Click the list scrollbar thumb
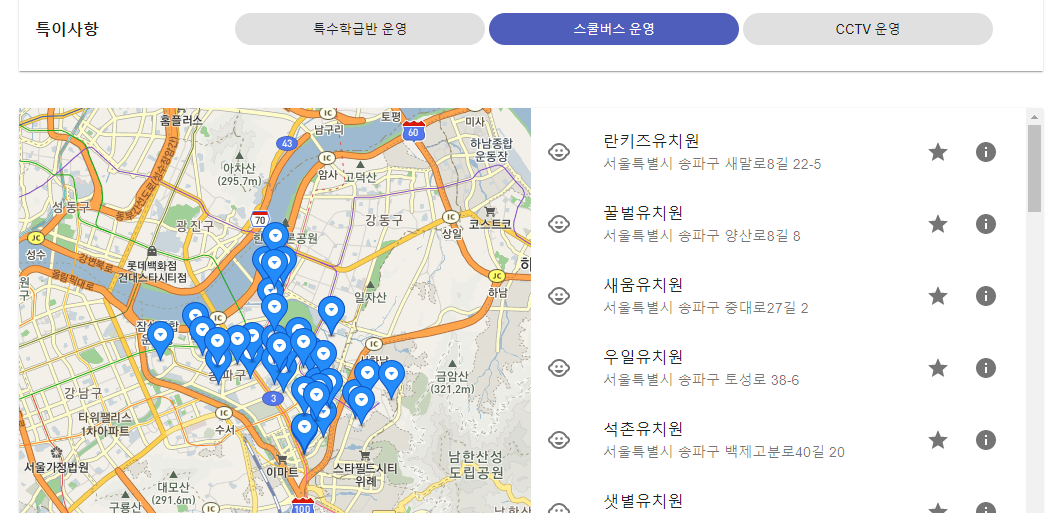The height and width of the screenshot is (513, 1063). point(1034,168)
